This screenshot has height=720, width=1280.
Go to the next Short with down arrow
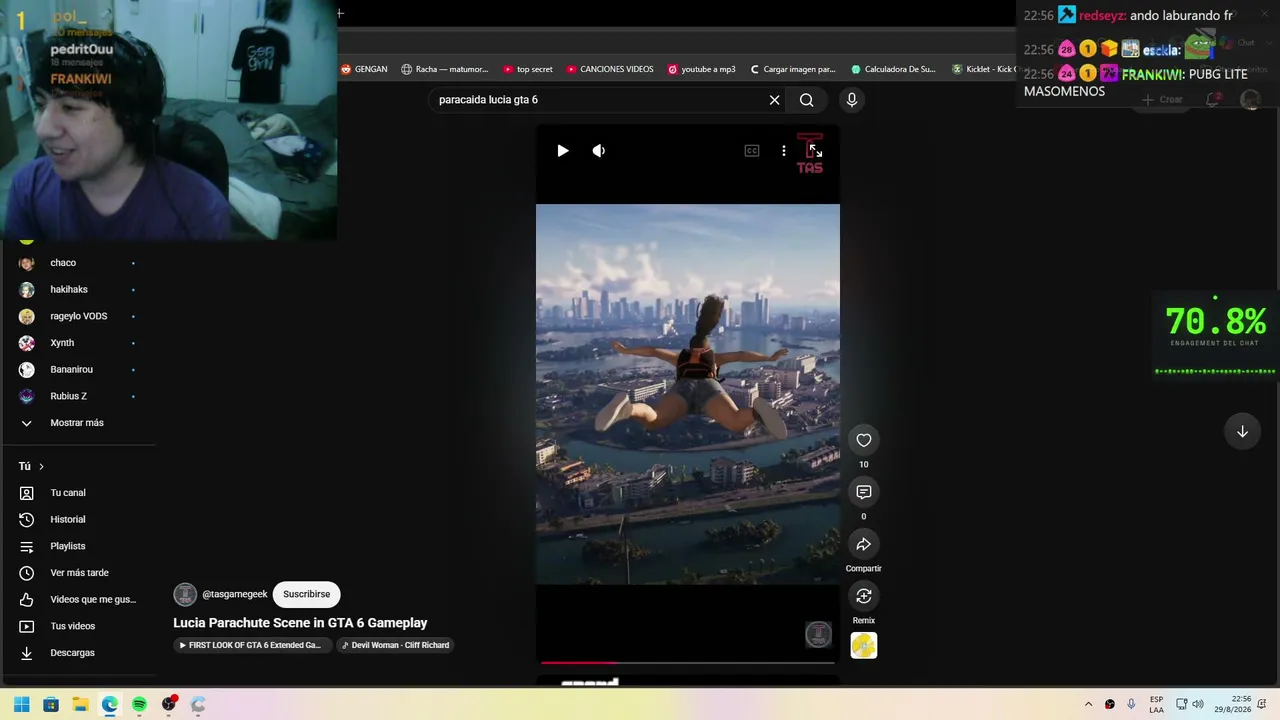click(x=1242, y=431)
